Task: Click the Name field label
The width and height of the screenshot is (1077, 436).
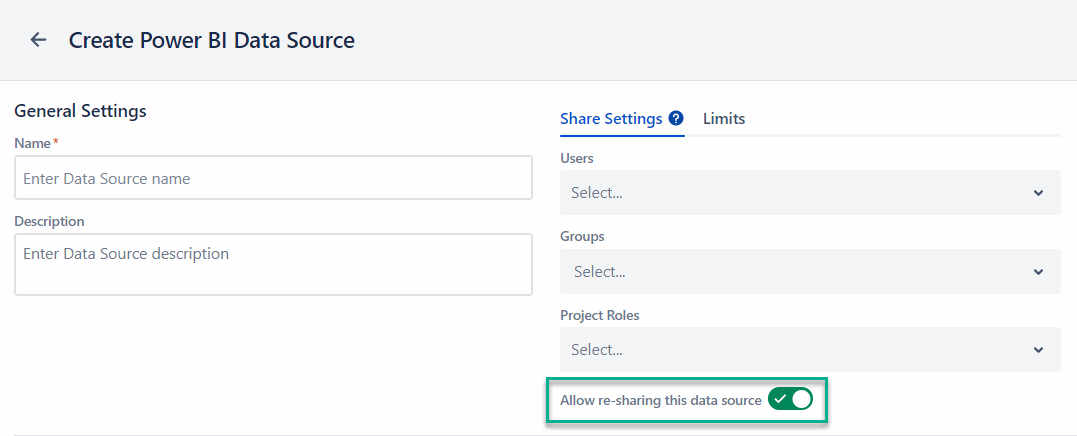Action: point(33,143)
